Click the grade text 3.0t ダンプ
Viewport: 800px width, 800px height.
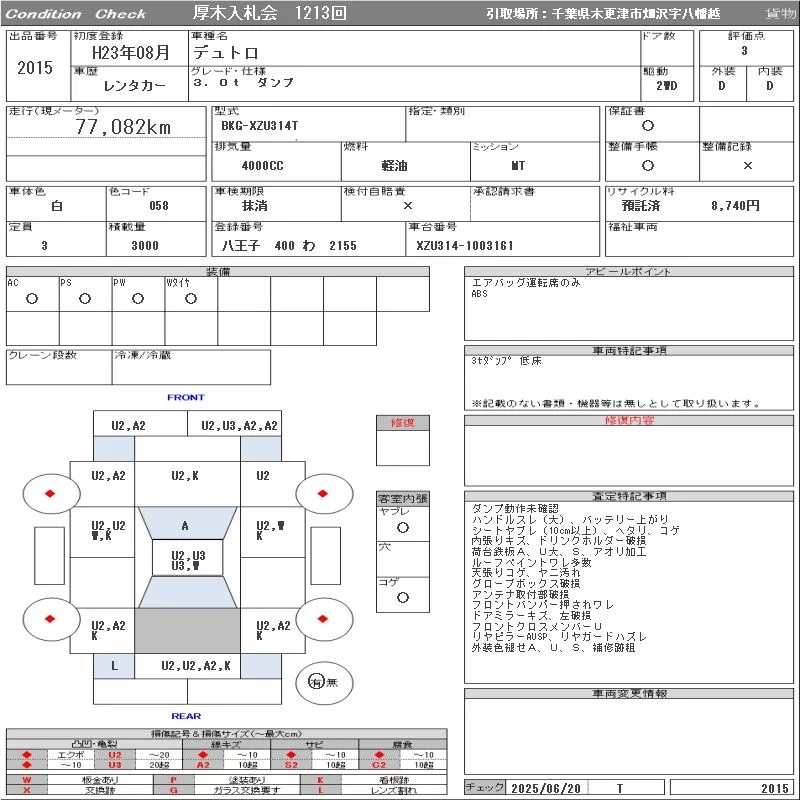[x=243, y=82]
